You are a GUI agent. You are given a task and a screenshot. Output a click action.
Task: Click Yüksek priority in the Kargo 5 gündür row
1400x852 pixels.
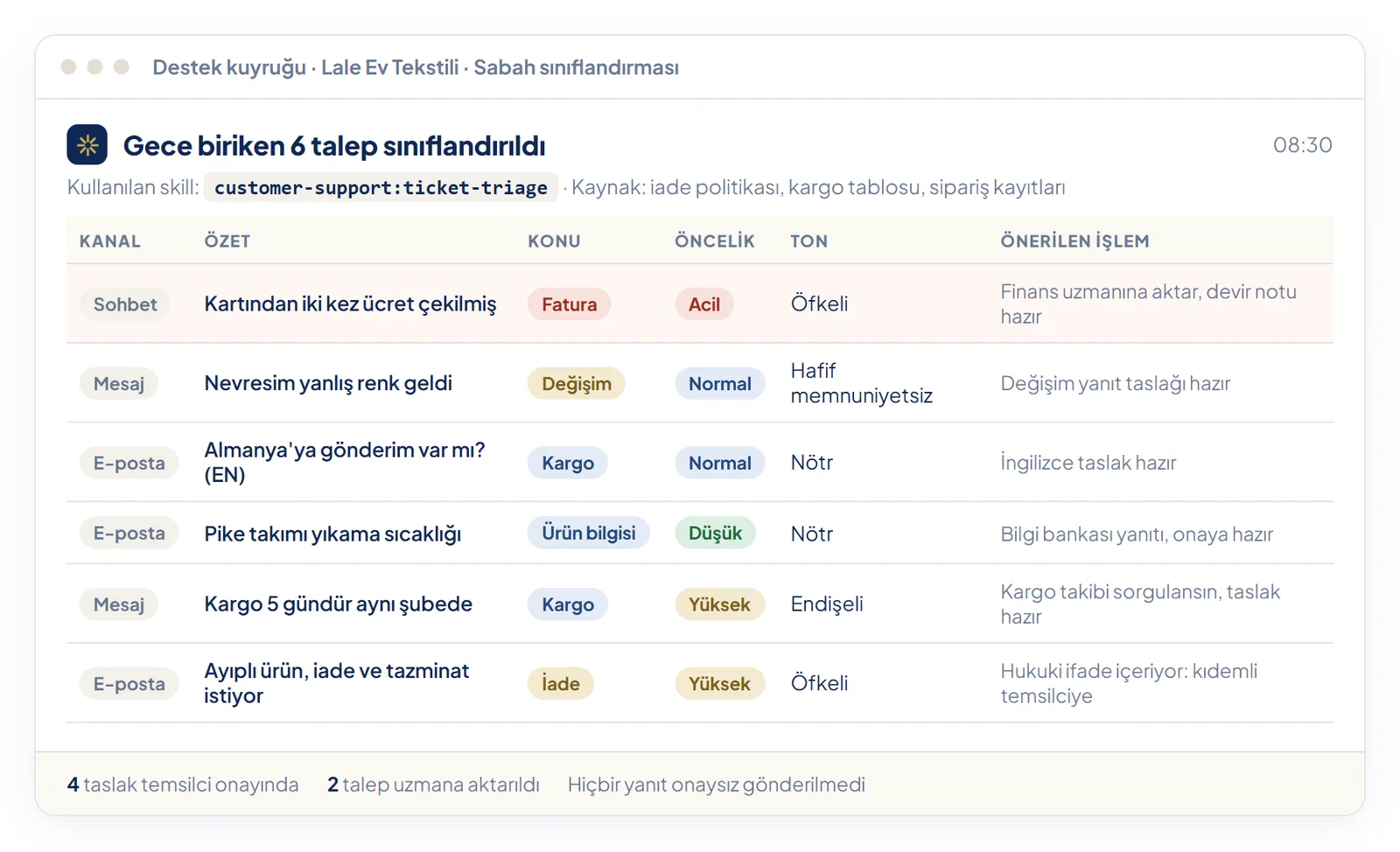(719, 604)
